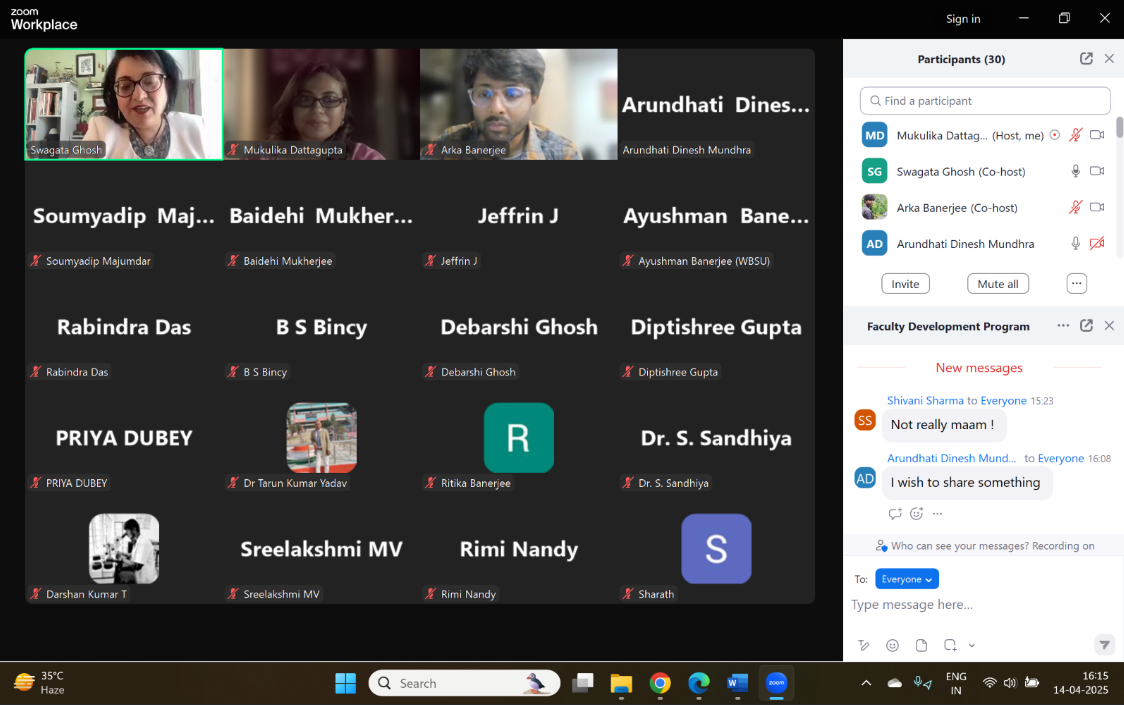Screen dimensions: 1124x705
Task: Reply to Arundhati's message with thread icon
Action: coord(895,514)
